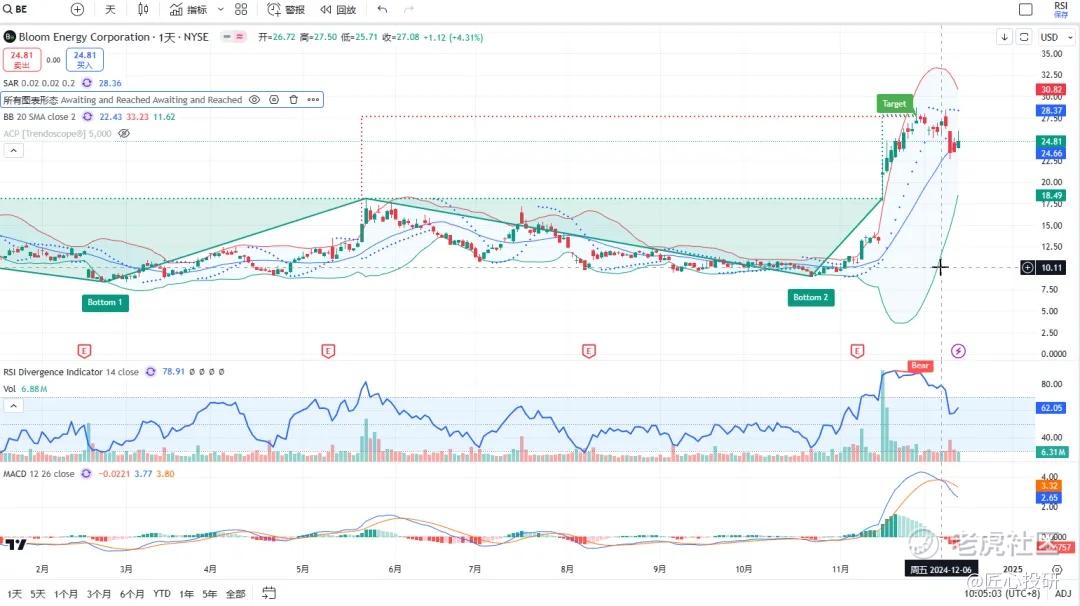Open more options for 所有图表形态 indicator

click(x=313, y=100)
